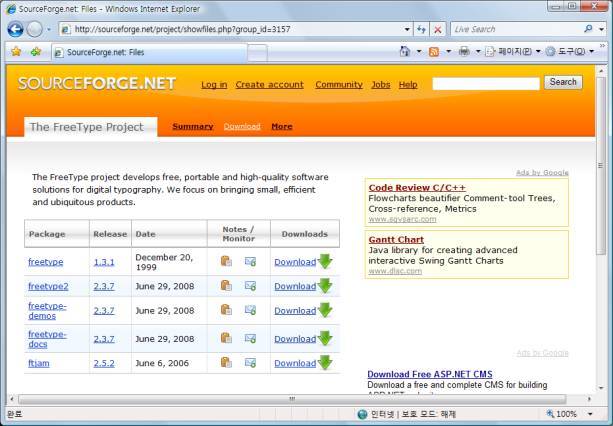Click monitor envelope icon for freetype-demos
613x426 pixels.
point(250,310)
